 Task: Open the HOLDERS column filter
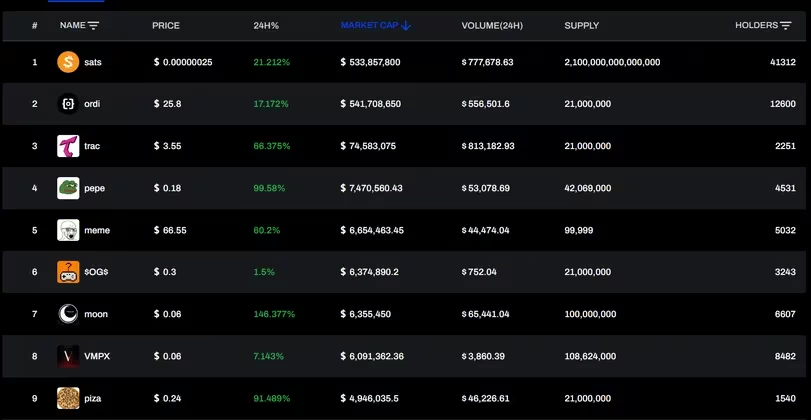click(786, 25)
